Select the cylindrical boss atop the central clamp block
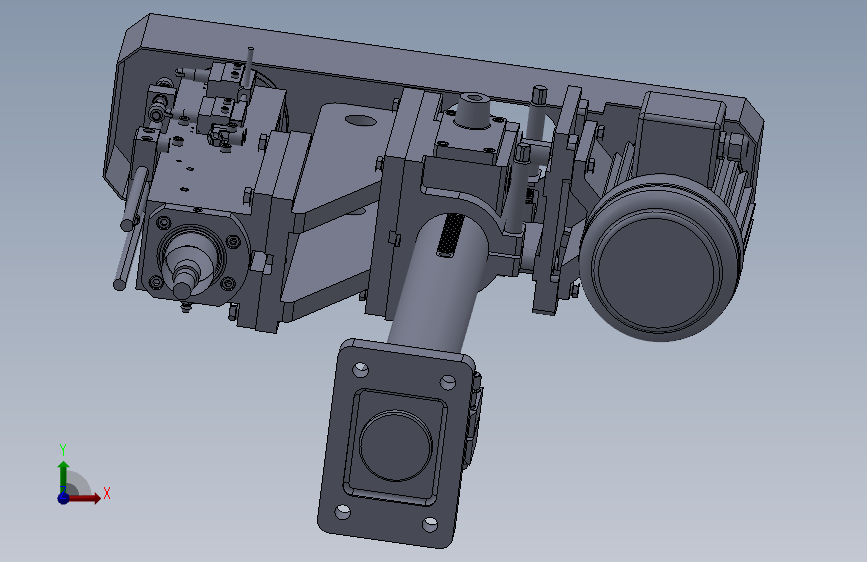This screenshot has height=562, width=867. coord(473,110)
